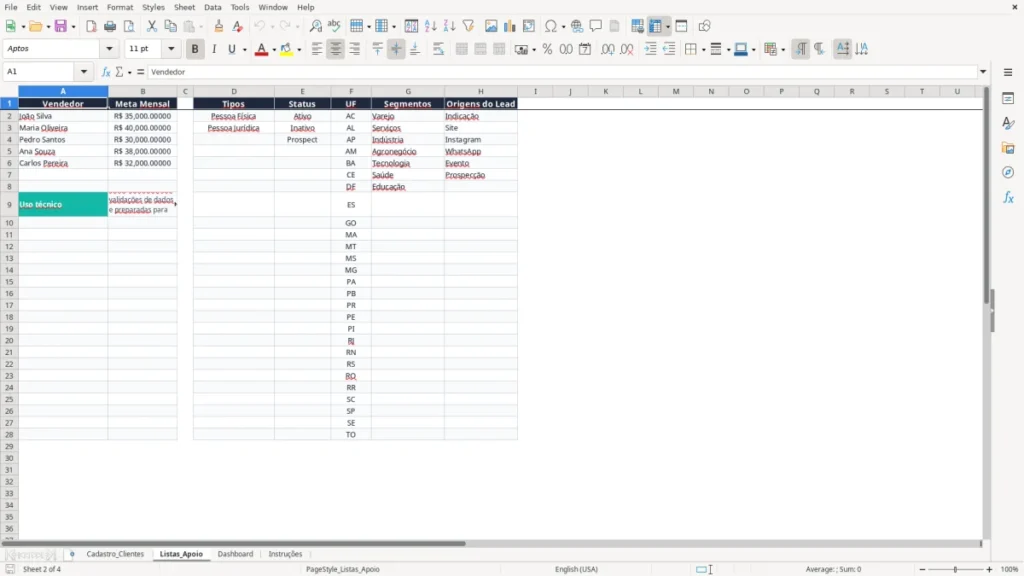1024x576 pixels.
Task: Open the Select Function sum dropdown arrow
Action: pyautogui.click(x=129, y=72)
